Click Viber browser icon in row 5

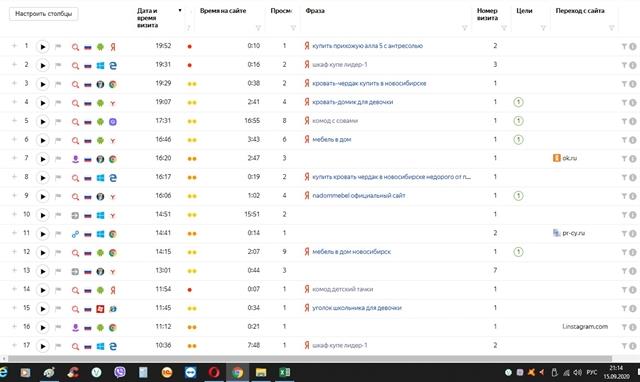point(113,122)
